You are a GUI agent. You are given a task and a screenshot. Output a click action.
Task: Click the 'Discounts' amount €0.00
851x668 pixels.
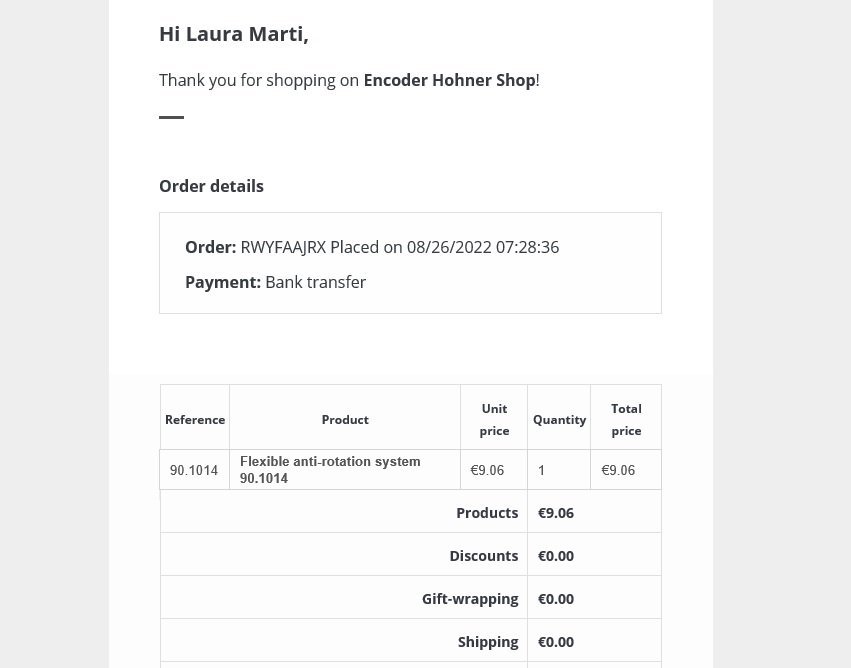pos(556,556)
